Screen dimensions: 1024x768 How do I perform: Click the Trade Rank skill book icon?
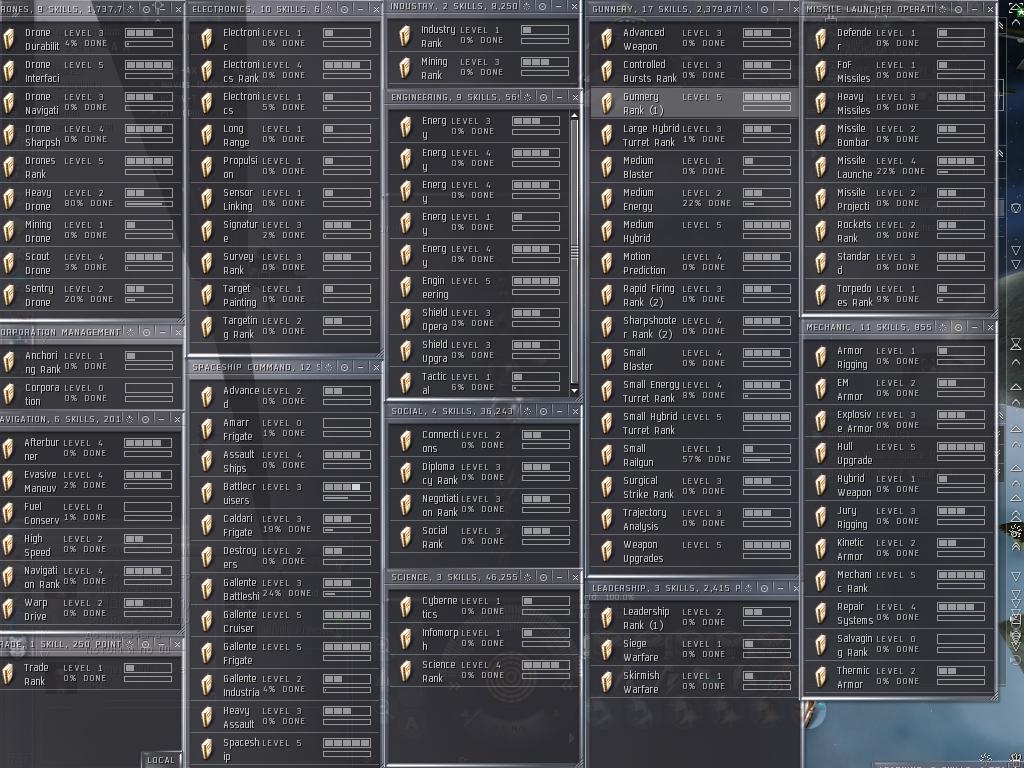coord(8,674)
